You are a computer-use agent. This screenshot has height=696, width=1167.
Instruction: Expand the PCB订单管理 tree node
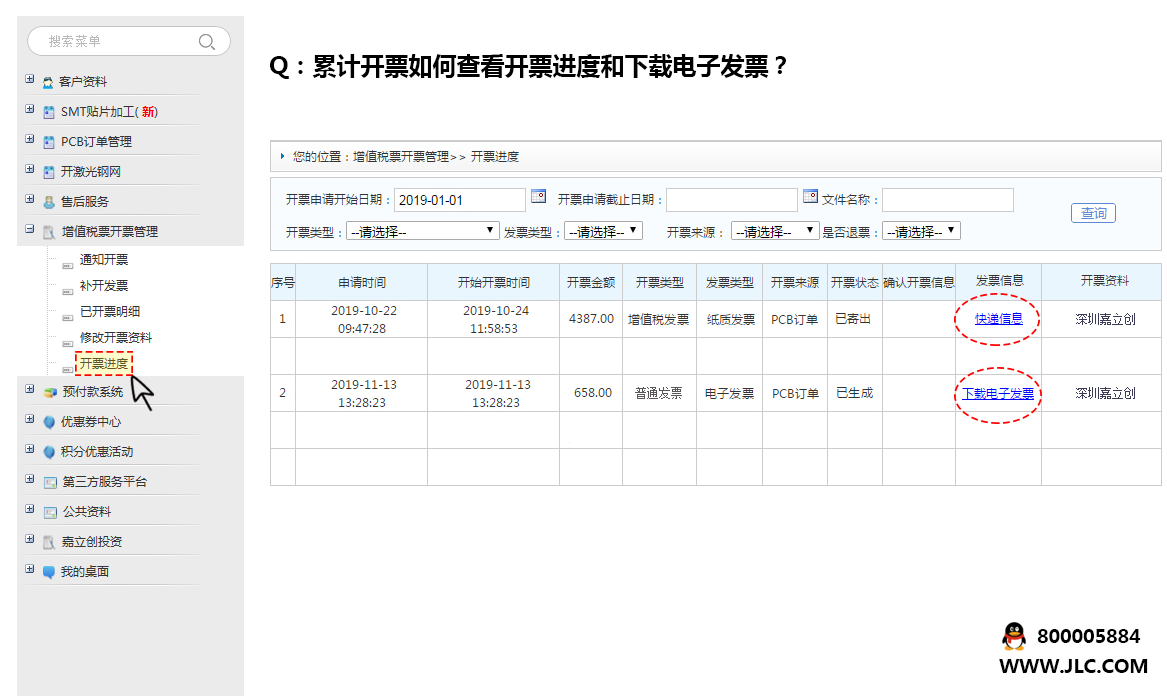(30, 140)
